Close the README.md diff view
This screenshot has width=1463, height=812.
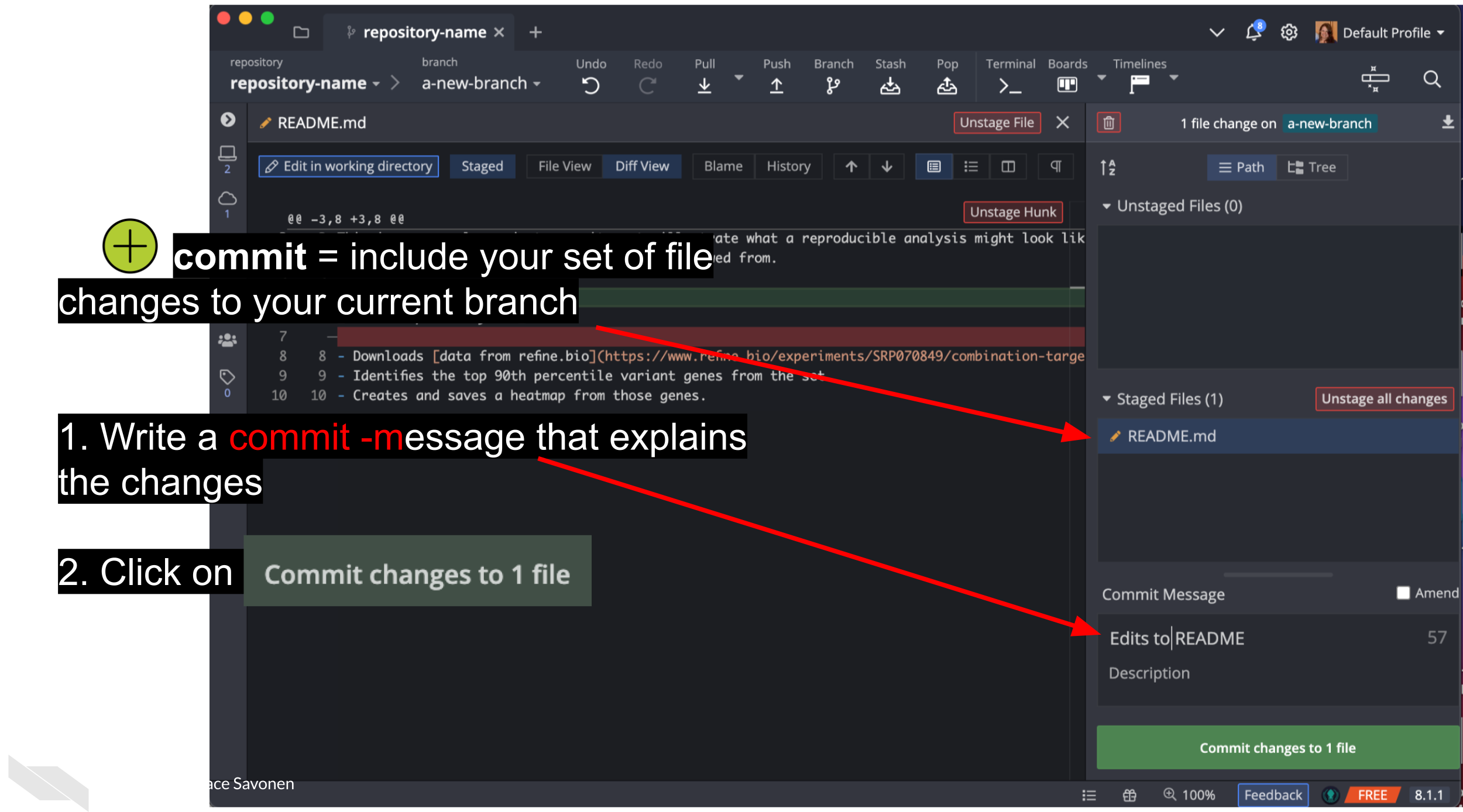coord(1062,123)
